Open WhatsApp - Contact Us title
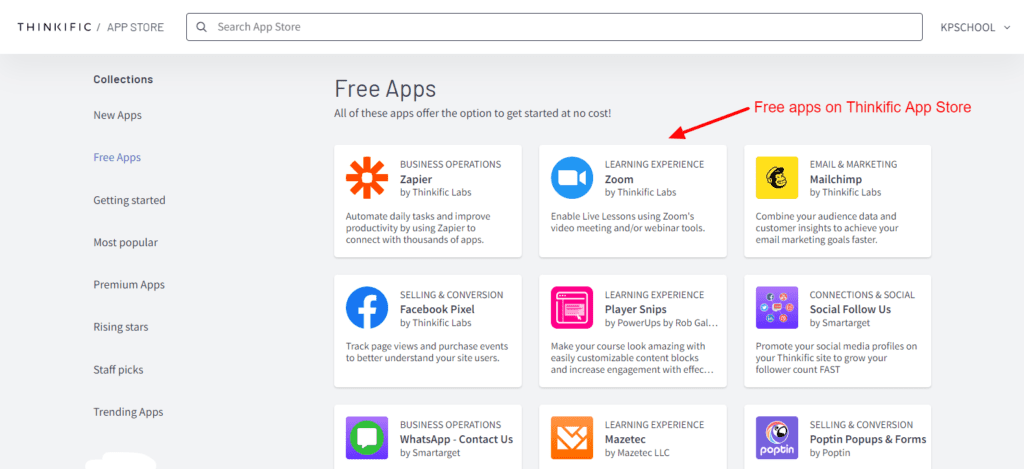1024x469 pixels. pos(456,439)
